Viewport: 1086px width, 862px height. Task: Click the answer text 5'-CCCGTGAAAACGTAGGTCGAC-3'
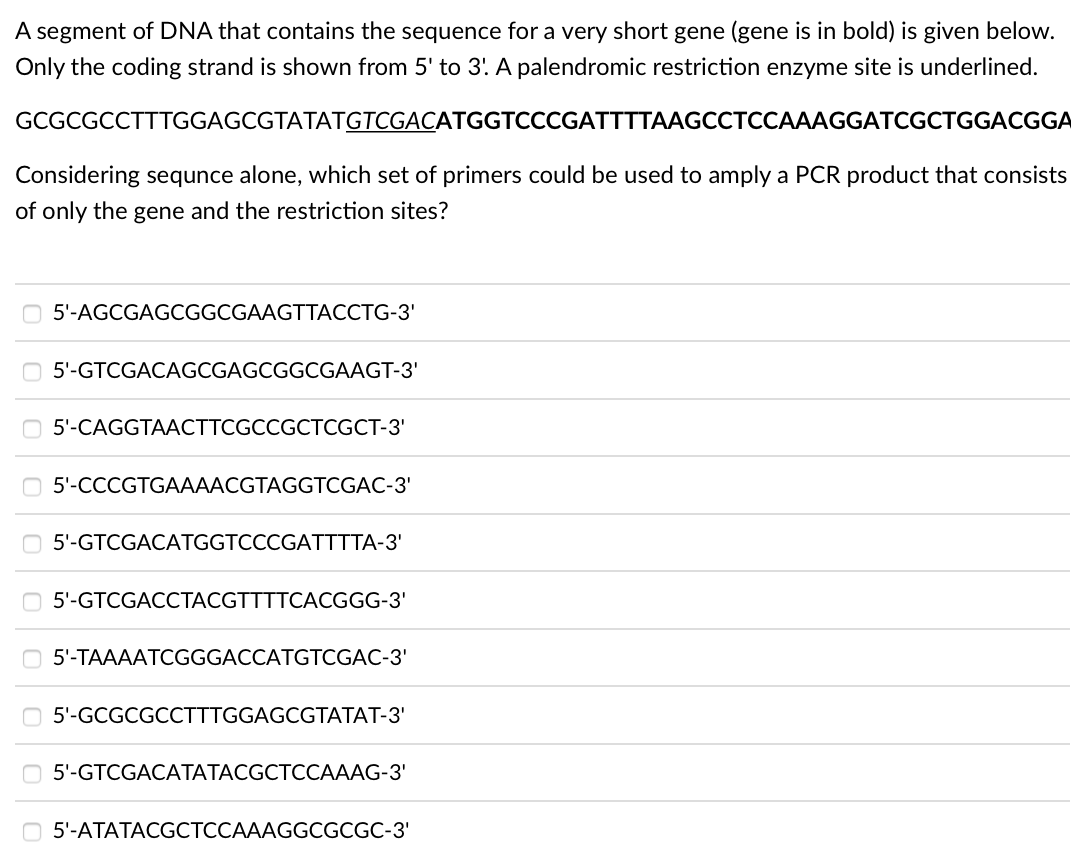click(232, 486)
